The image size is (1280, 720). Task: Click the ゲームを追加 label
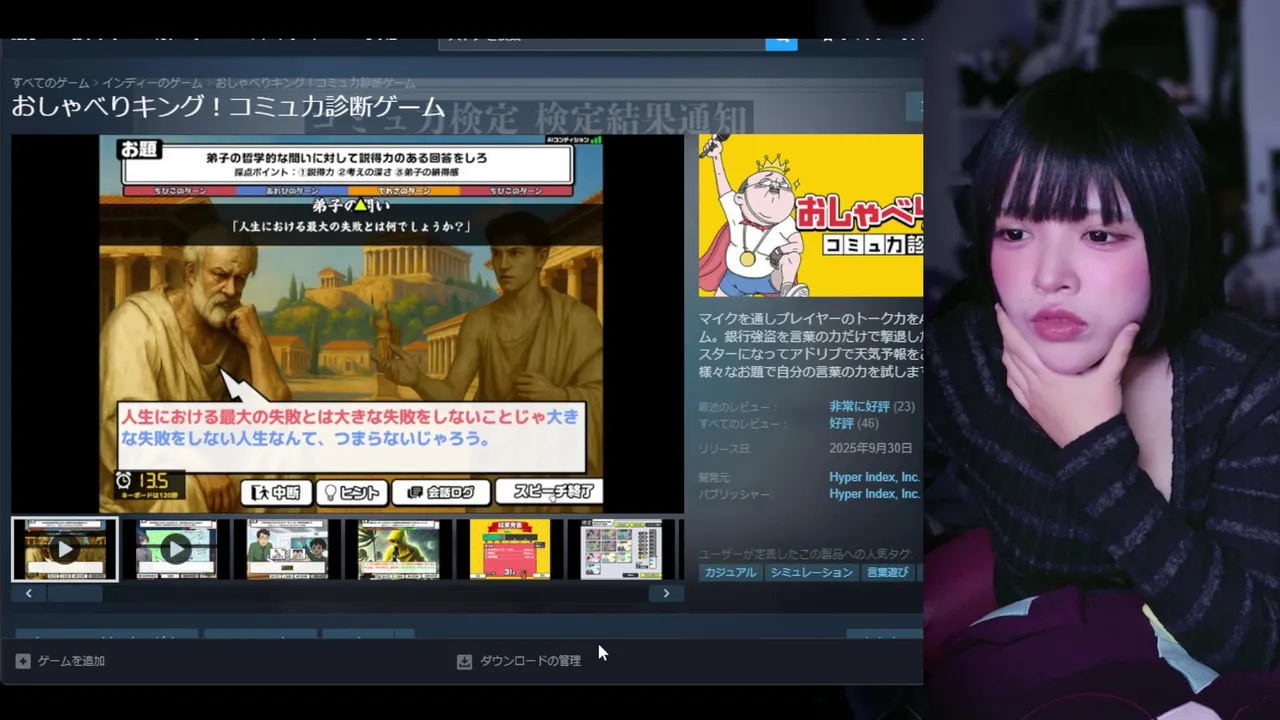[x=71, y=661]
